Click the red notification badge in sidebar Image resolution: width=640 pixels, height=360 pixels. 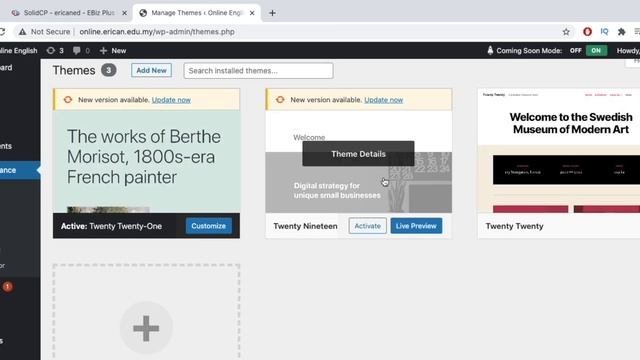click(x=7, y=287)
